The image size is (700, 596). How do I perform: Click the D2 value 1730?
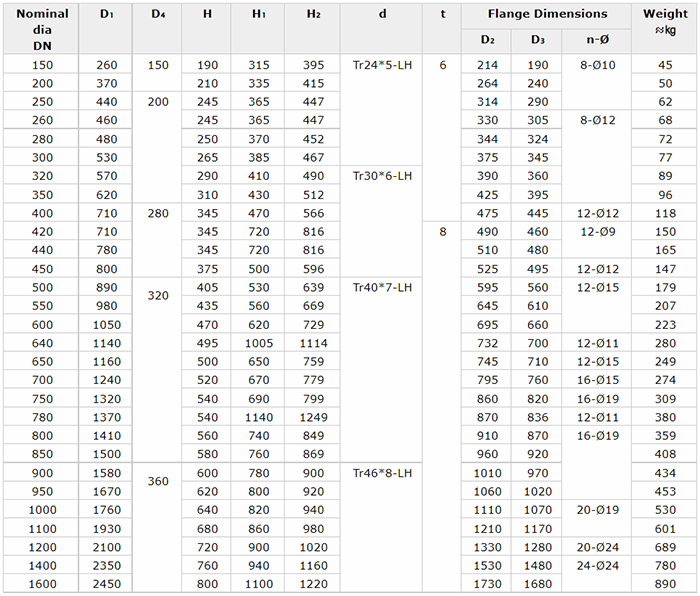click(x=488, y=584)
